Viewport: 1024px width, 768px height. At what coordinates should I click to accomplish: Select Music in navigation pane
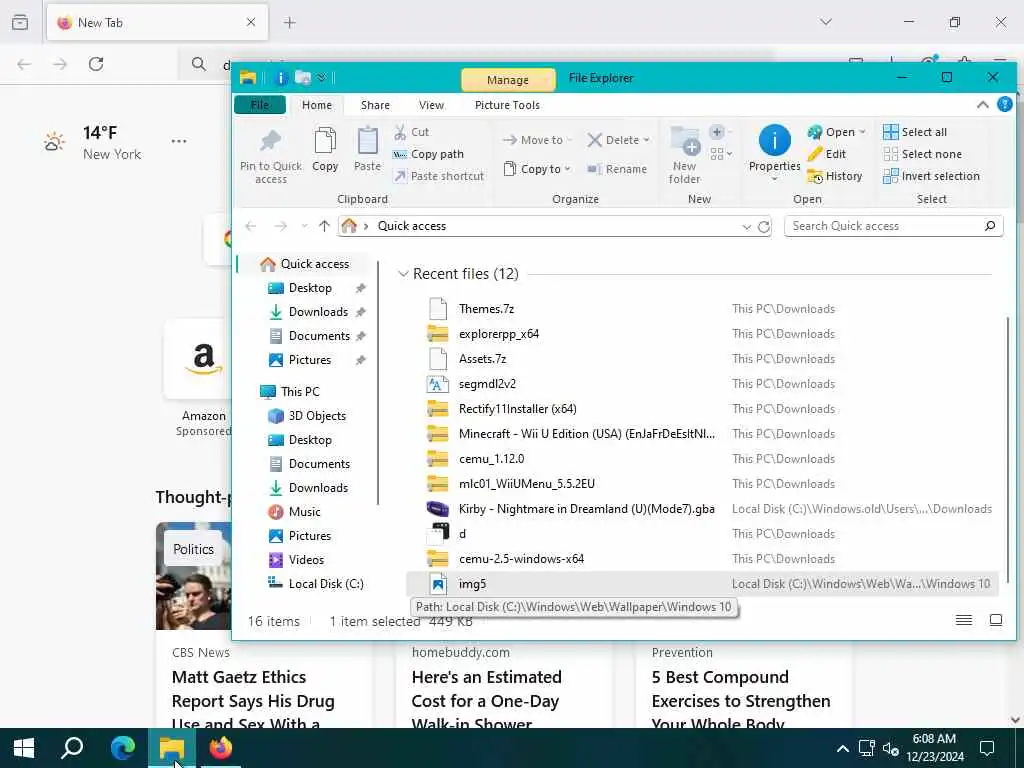tap(295, 512)
